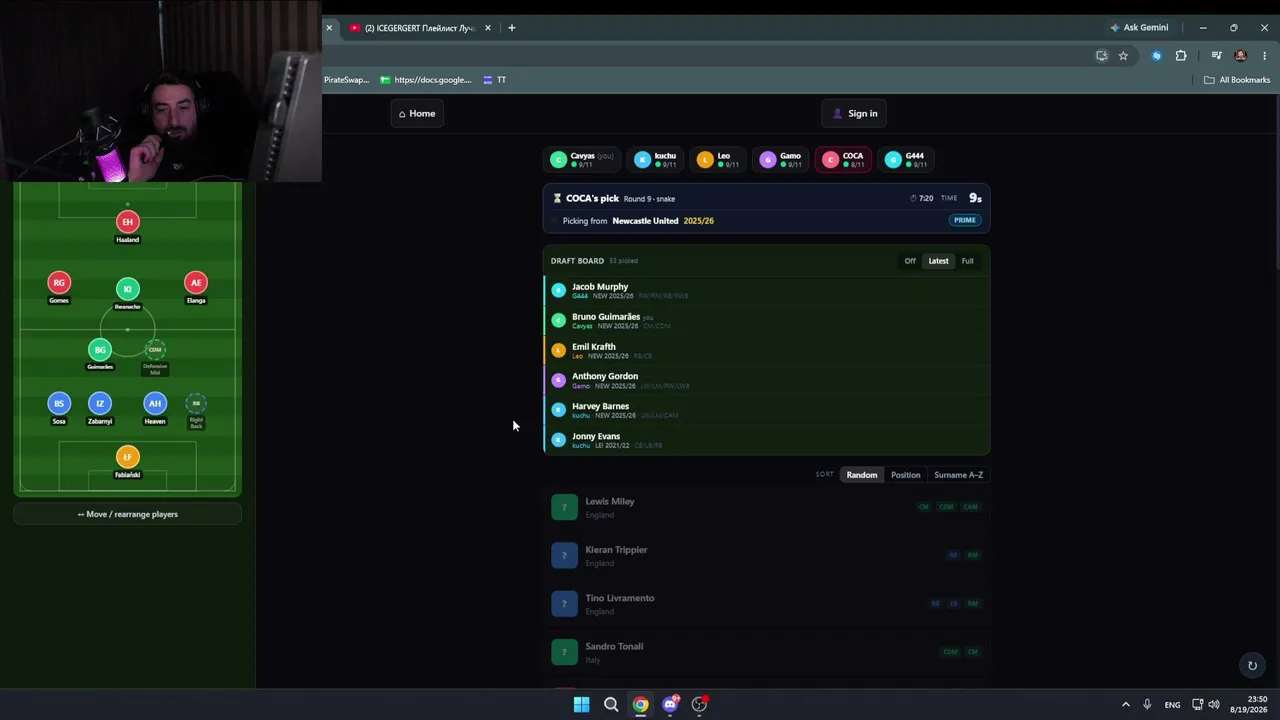This screenshot has height=720, width=1280.
Task: Sort player list by Position
Action: click(906, 475)
